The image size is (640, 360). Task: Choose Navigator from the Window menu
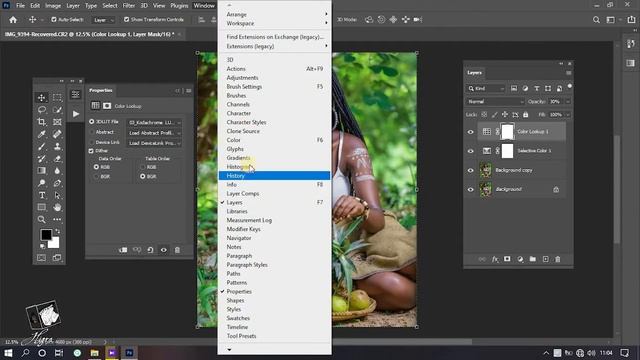coord(274,238)
